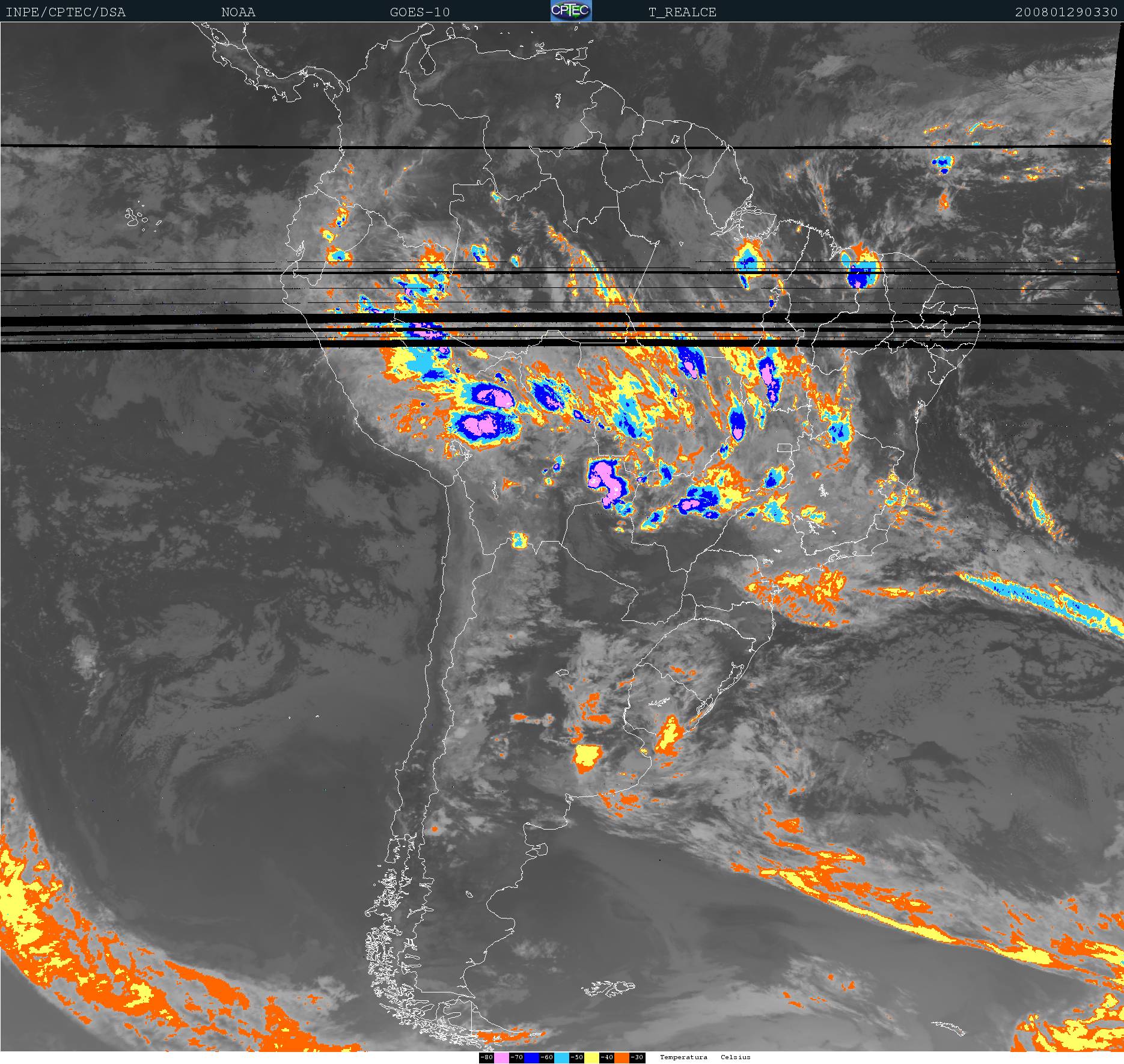
Task: Click the Celsius legend text
Action: [x=736, y=1057]
